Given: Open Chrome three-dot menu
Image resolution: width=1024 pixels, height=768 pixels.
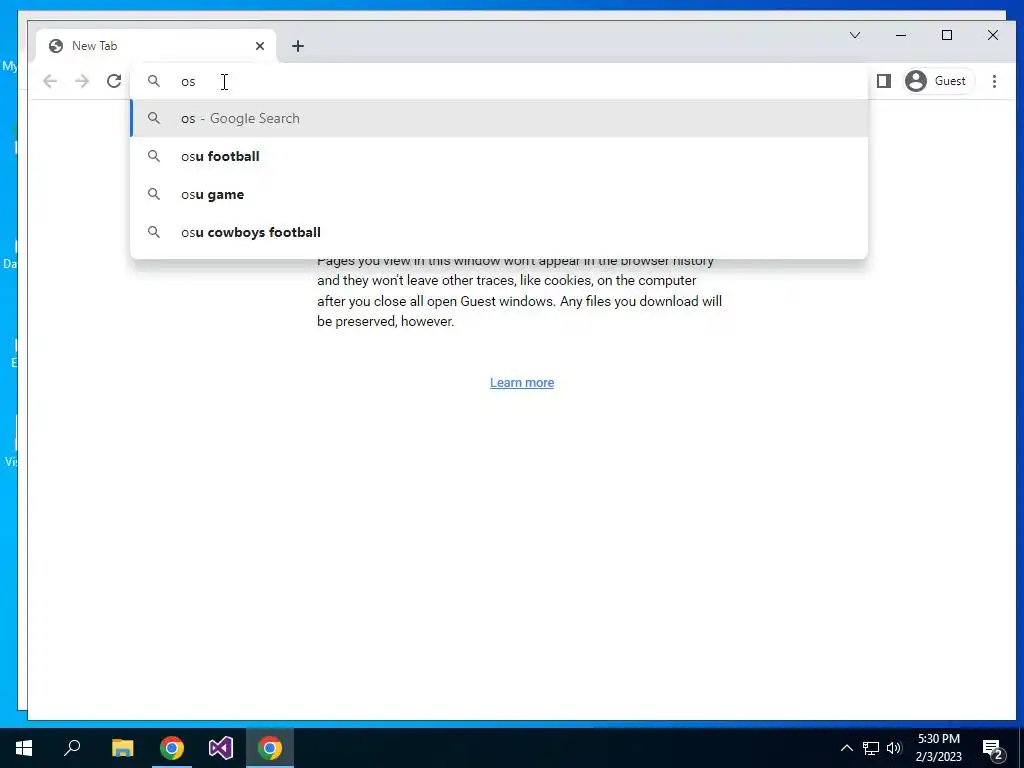Looking at the screenshot, I should 994,81.
